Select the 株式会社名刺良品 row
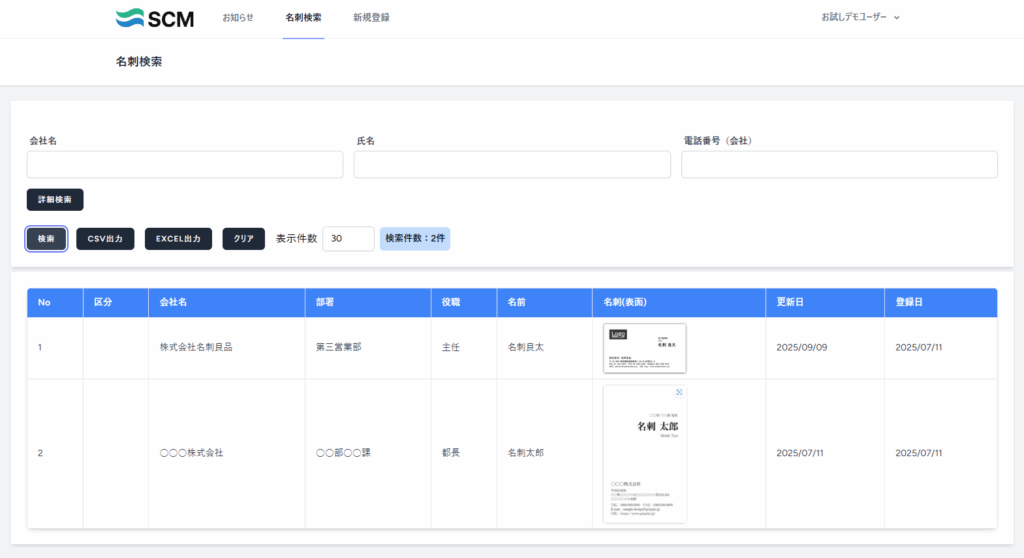The height and width of the screenshot is (558, 1024). [202, 348]
